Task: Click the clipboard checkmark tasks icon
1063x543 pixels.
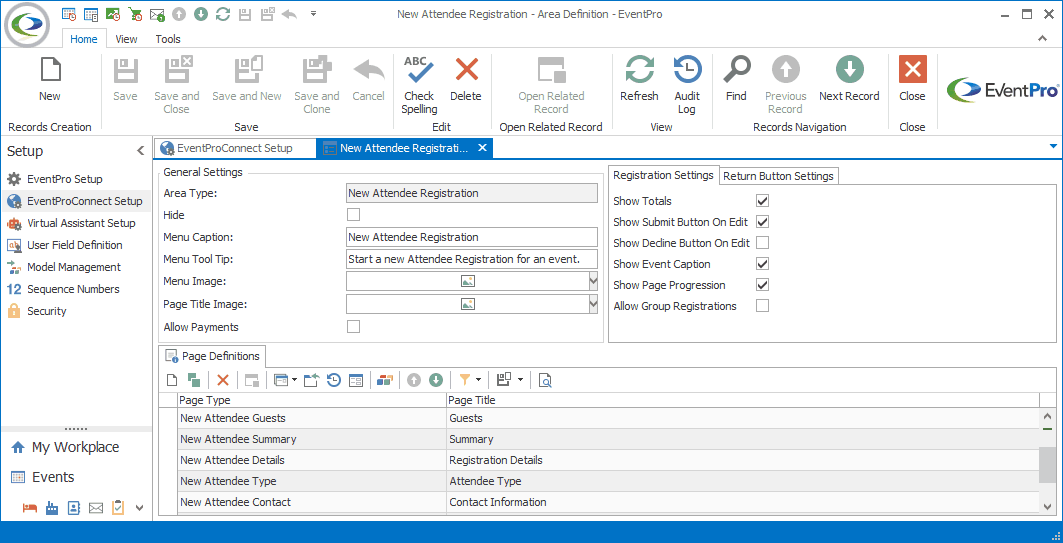Action: (x=118, y=507)
